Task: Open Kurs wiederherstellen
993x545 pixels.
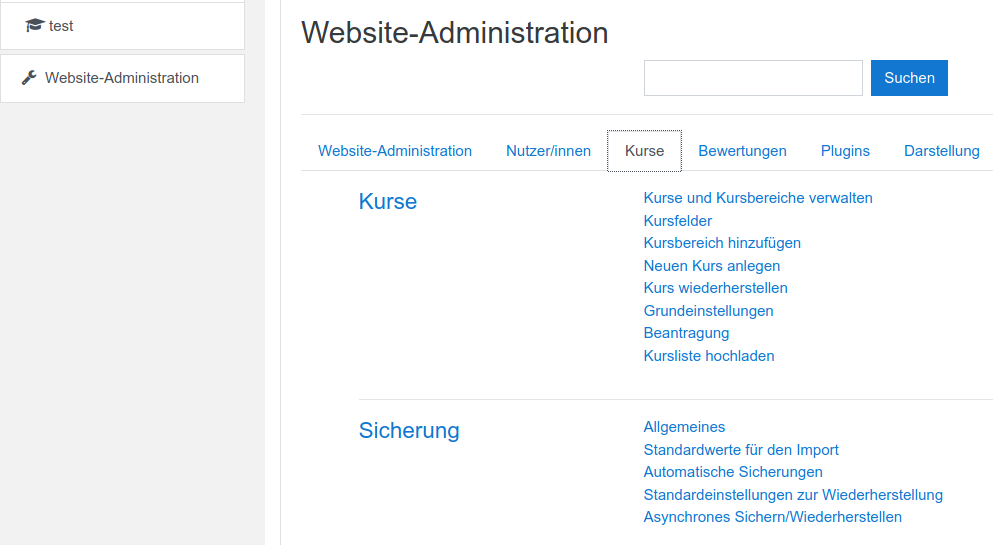Action: coord(715,288)
